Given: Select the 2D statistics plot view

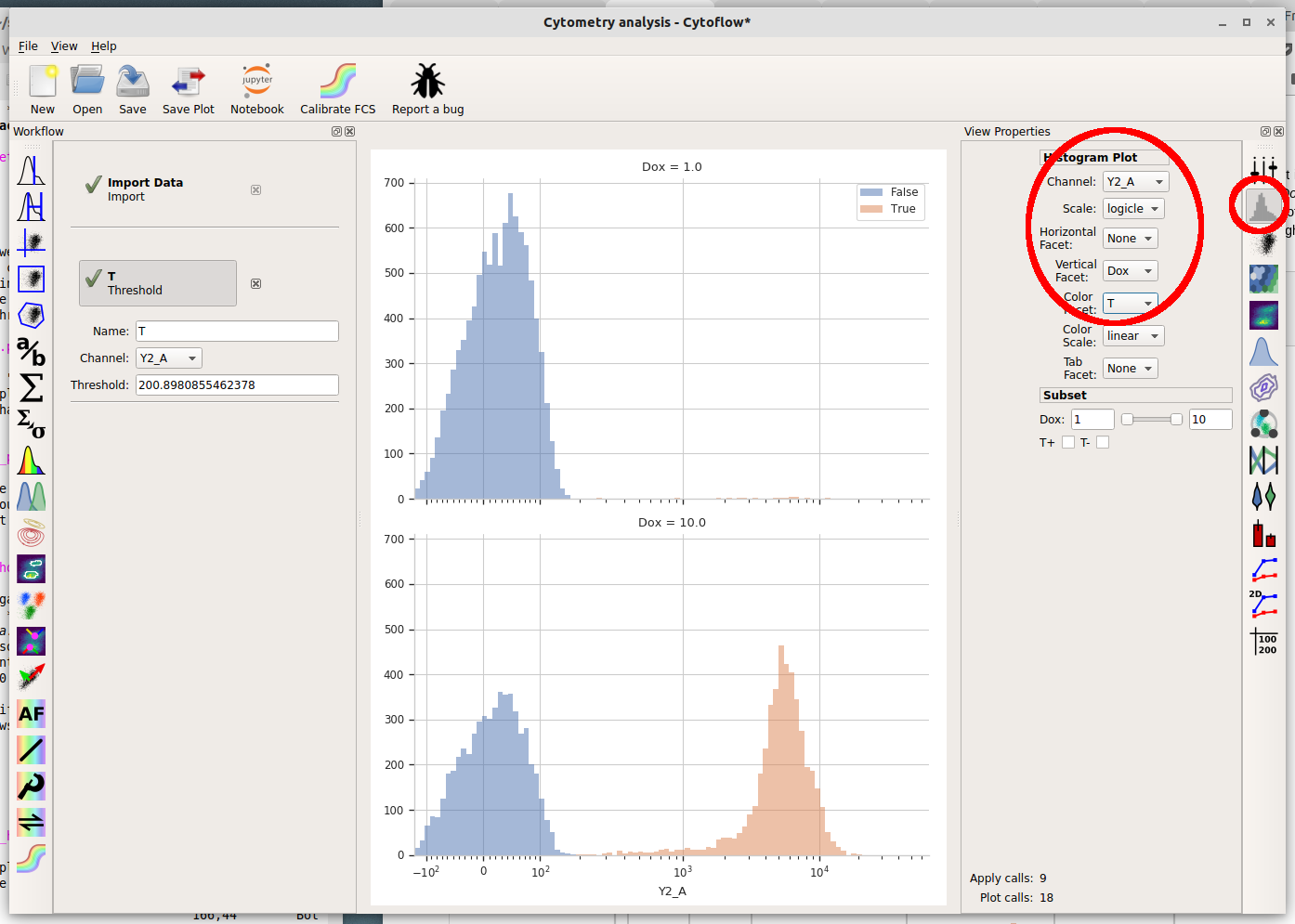Looking at the screenshot, I should [x=1263, y=605].
